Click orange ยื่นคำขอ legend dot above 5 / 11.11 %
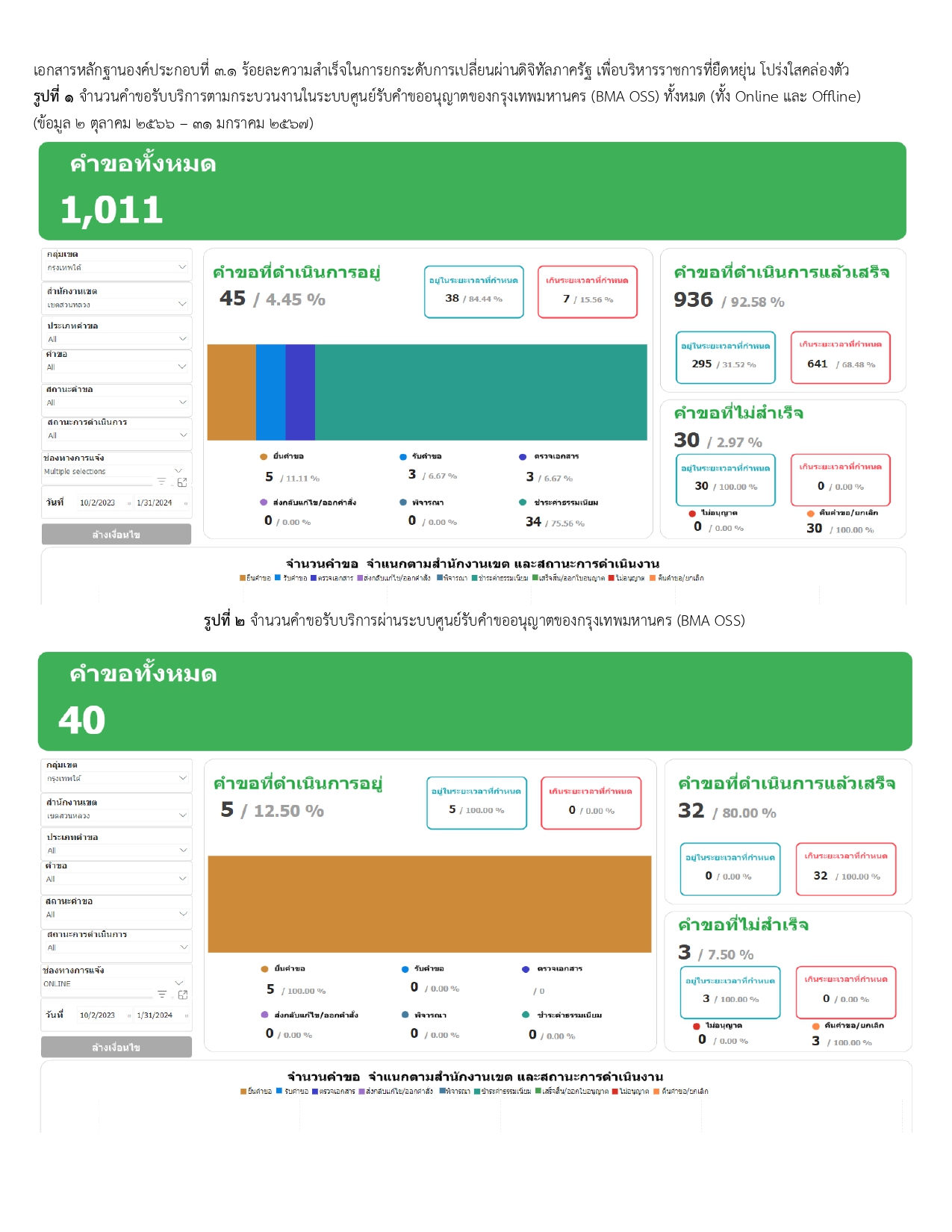The width and height of the screenshot is (952, 1232). pyautogui.click(x=264, y=456)
